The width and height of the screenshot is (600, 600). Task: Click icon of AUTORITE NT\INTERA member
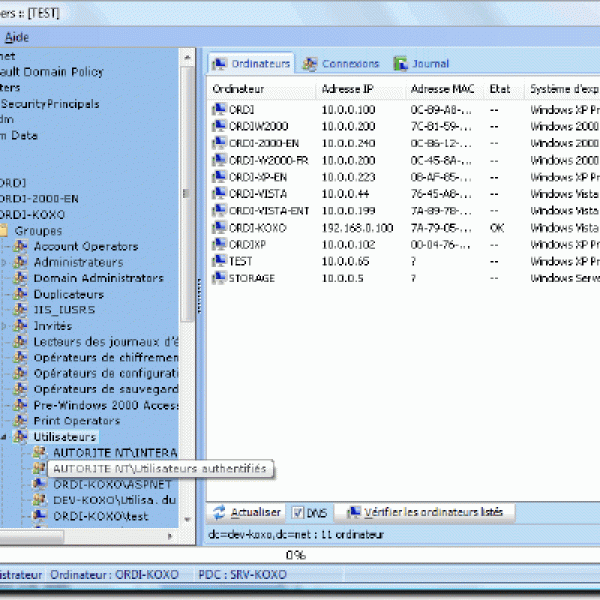(x=39, y=453)
